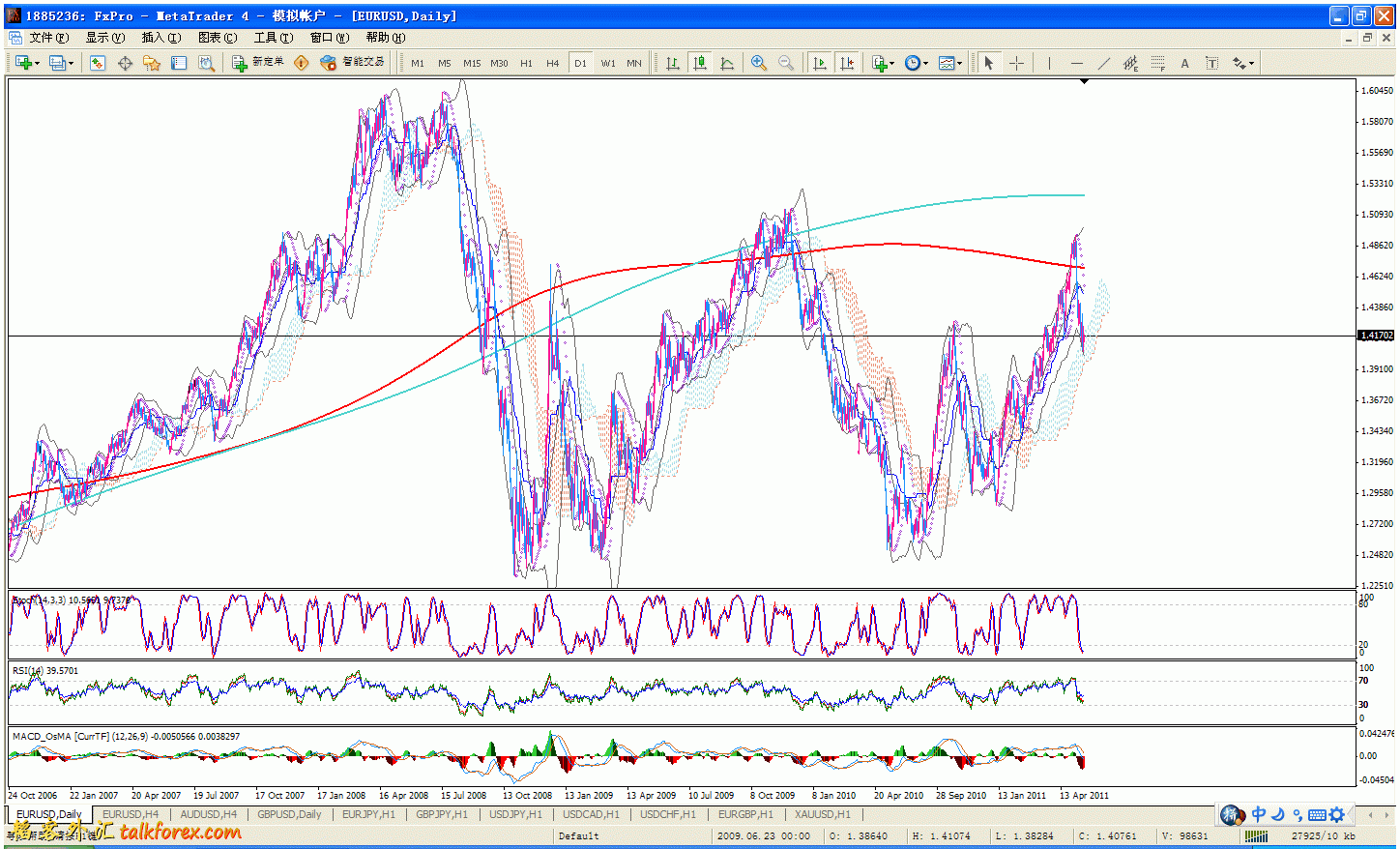Open new chart dropdown arrow
The width and height of the screenshot is (1400, 849).
(37, 64)
